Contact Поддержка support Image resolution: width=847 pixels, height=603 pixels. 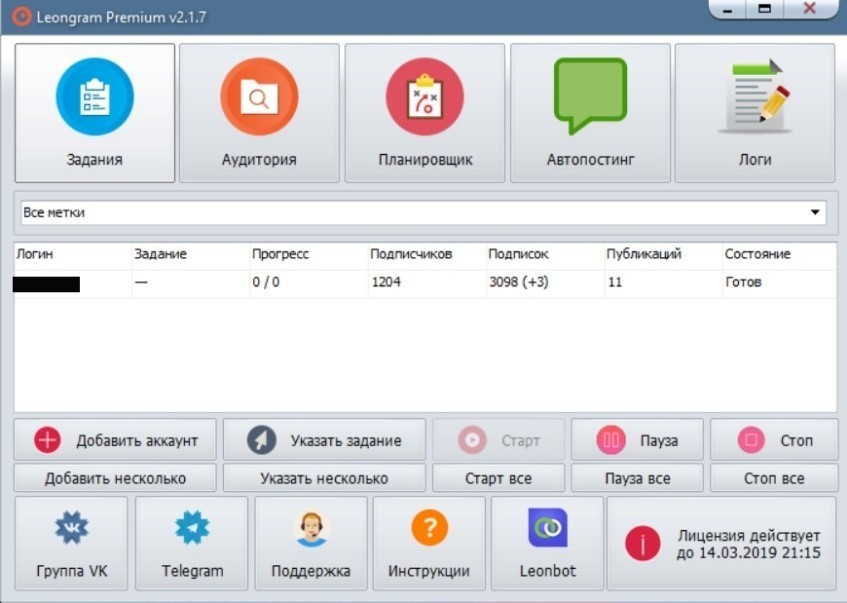coord(311,544)
